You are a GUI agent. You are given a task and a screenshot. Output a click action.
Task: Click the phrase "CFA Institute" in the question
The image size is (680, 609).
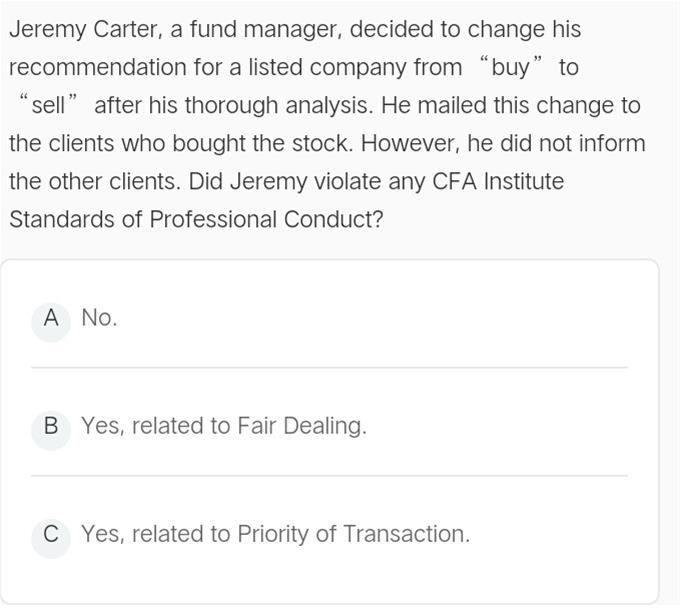click(498, 181)
